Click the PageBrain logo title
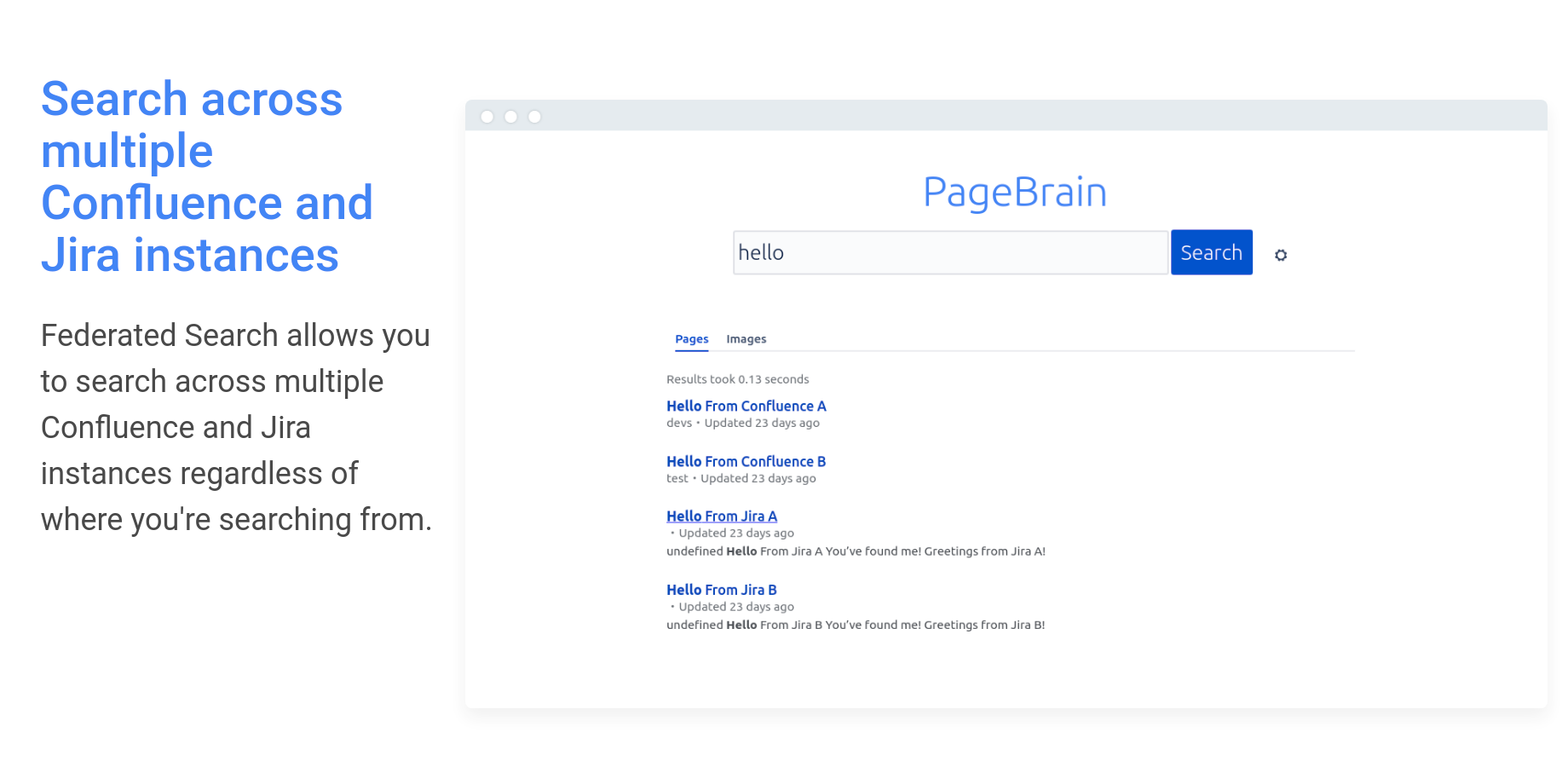 pyautogui.click(x=1015, y=193)
